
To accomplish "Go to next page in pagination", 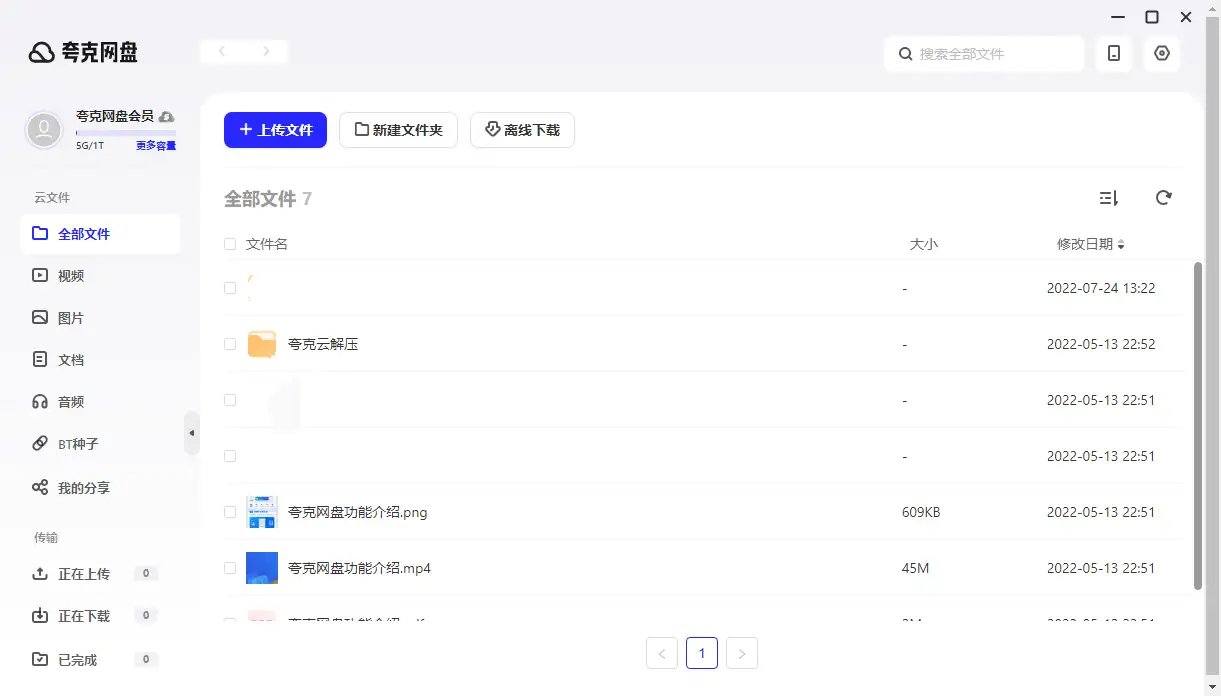I will 742,653.
